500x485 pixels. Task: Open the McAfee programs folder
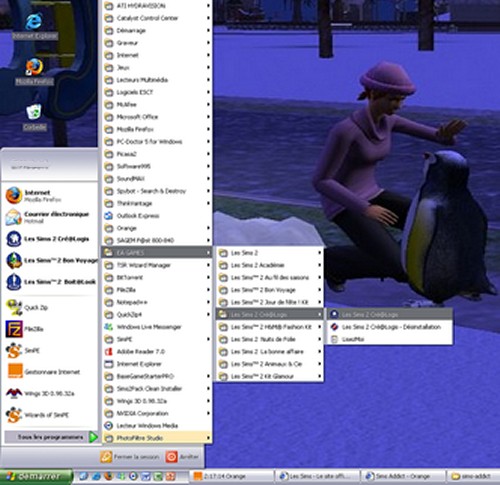157,104
